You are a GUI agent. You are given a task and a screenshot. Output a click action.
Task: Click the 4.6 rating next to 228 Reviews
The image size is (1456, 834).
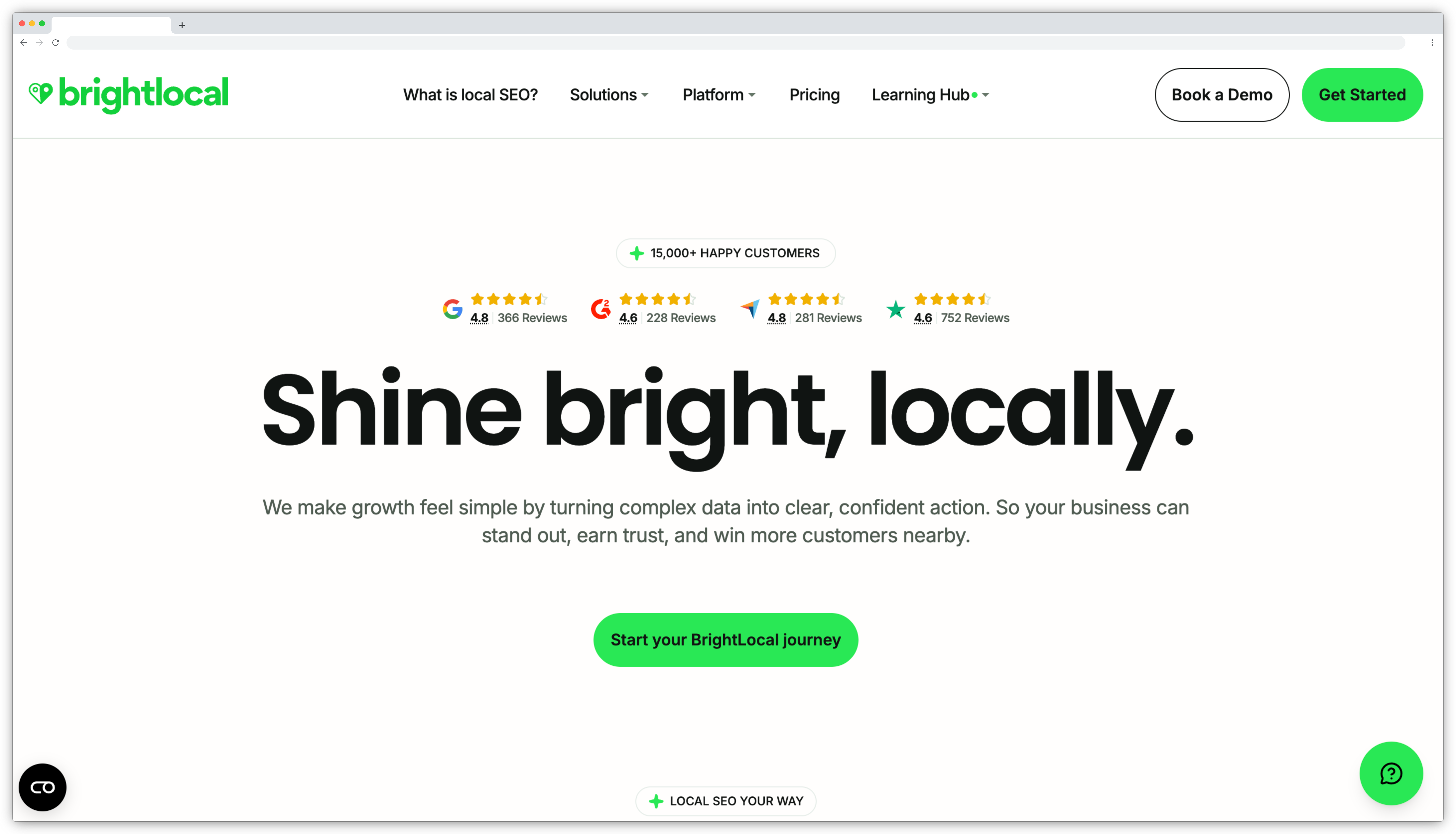628,318
